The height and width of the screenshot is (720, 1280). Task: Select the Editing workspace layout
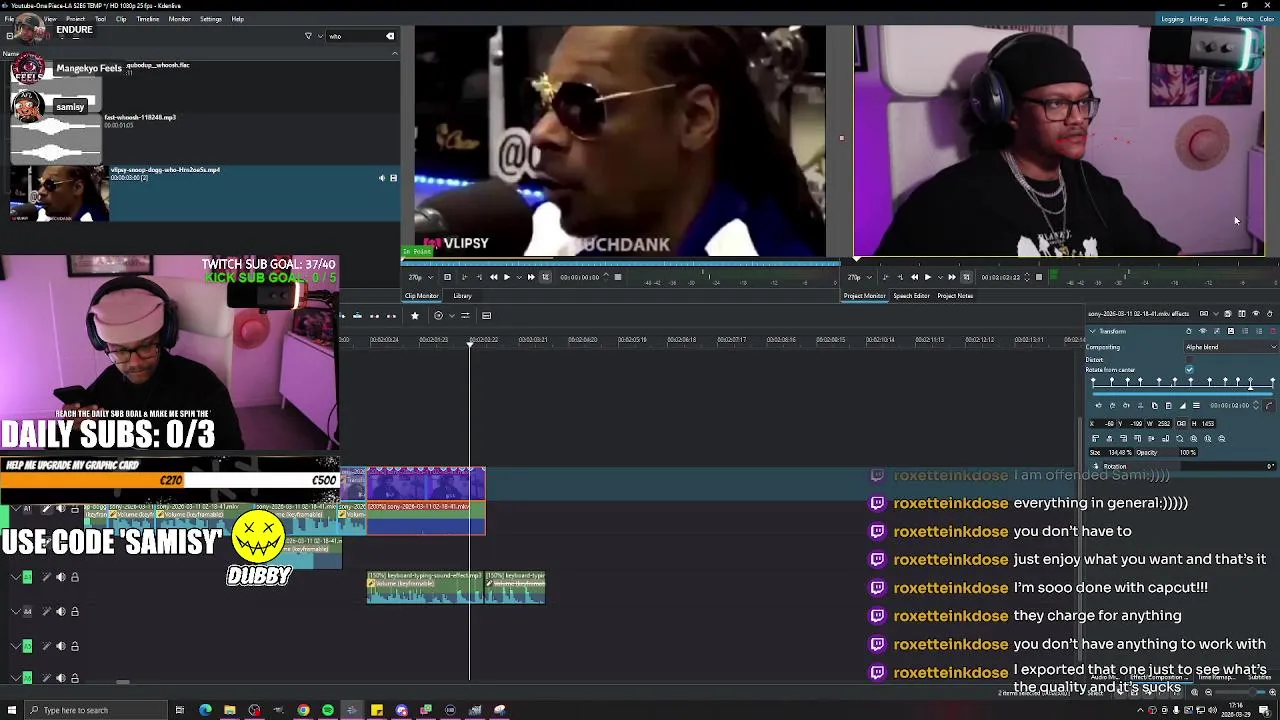[1198, 19]
